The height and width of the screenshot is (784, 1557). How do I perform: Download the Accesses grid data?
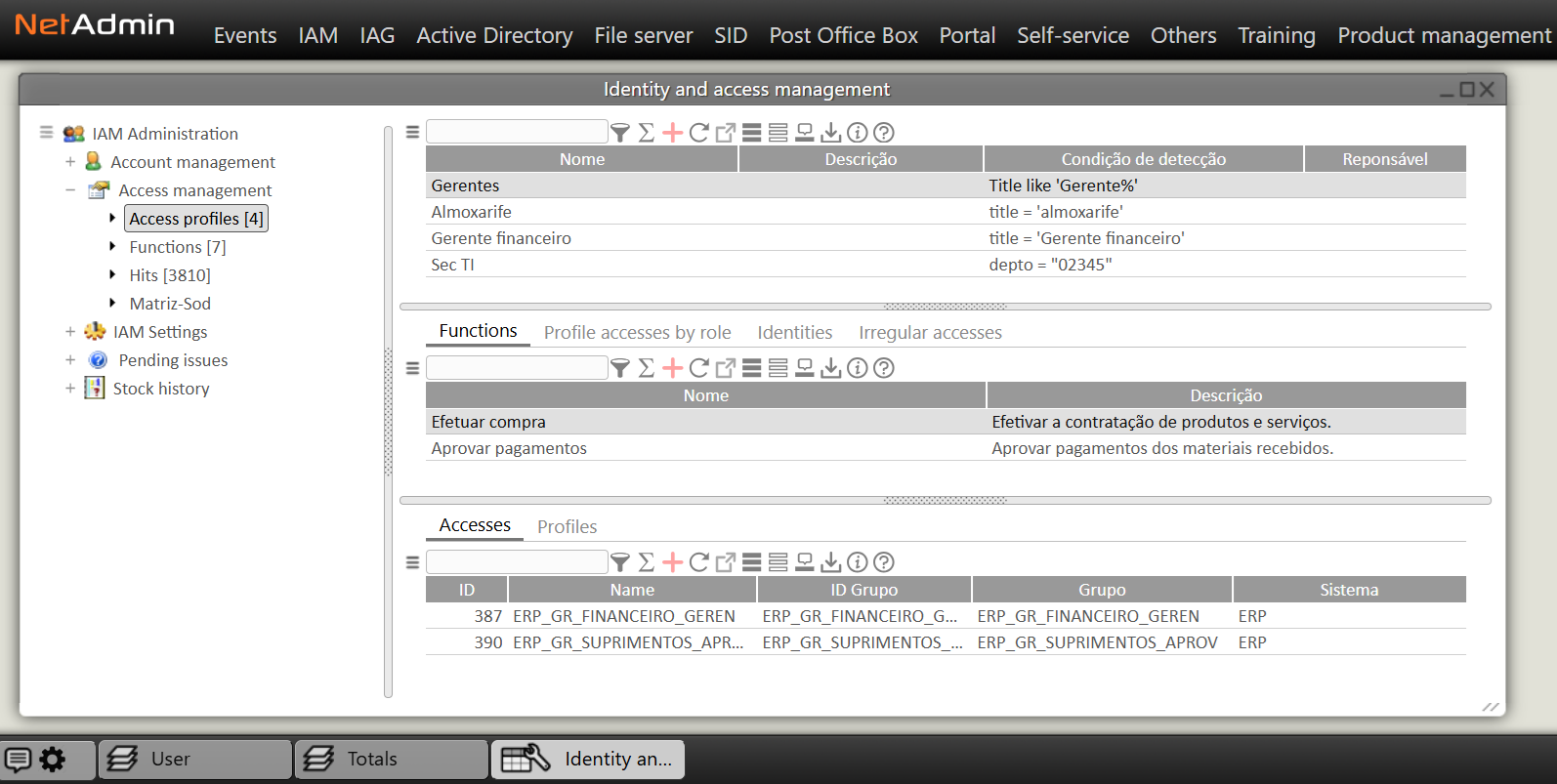tap(831, 561)
